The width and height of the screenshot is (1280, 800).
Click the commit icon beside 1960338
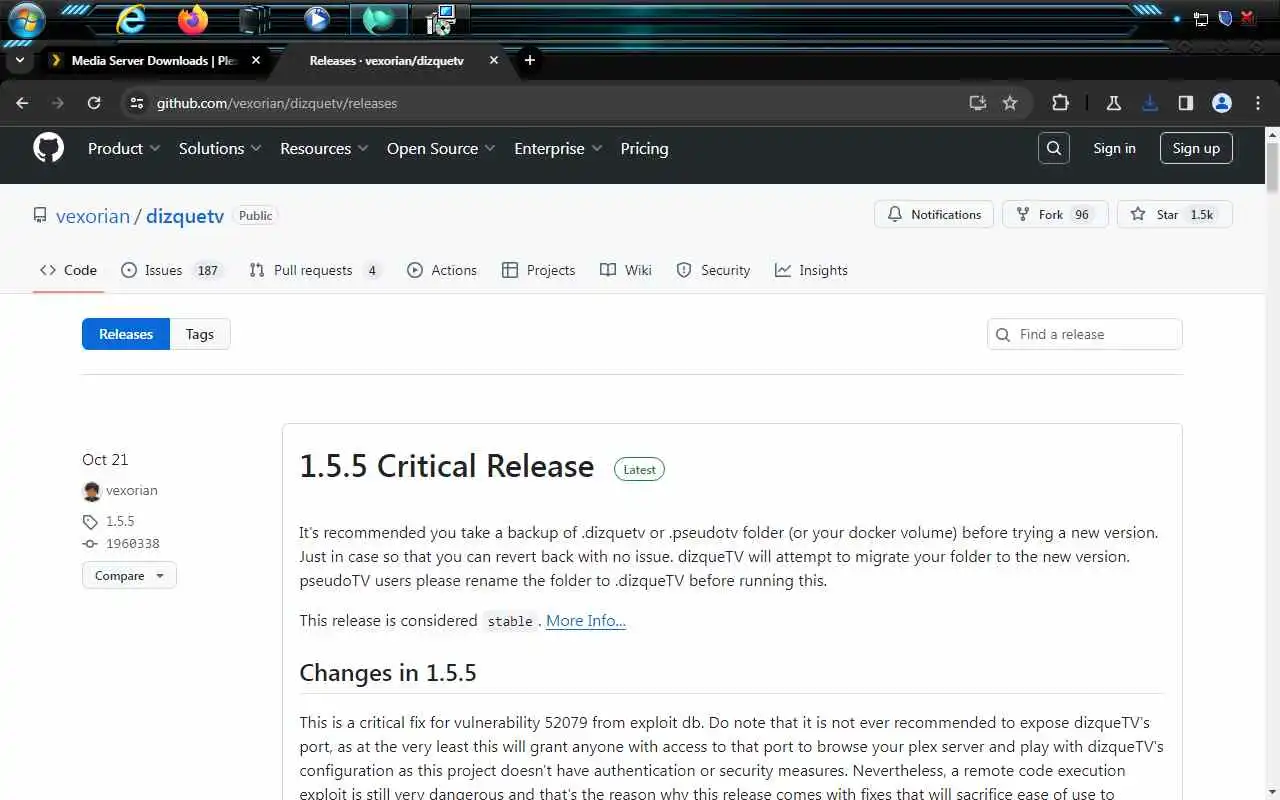coord(90,544)
